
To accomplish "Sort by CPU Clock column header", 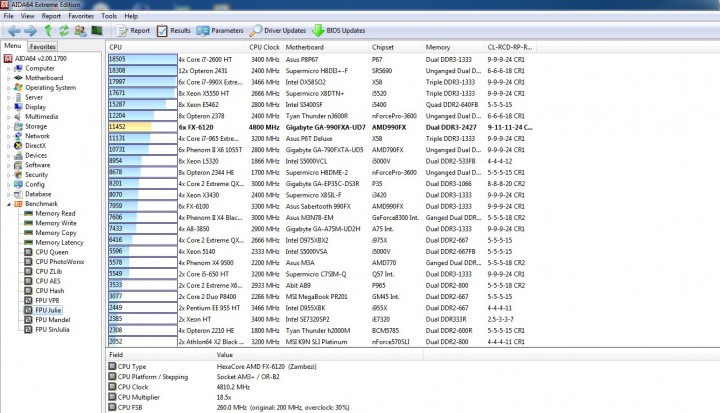I will click(264, 47).
